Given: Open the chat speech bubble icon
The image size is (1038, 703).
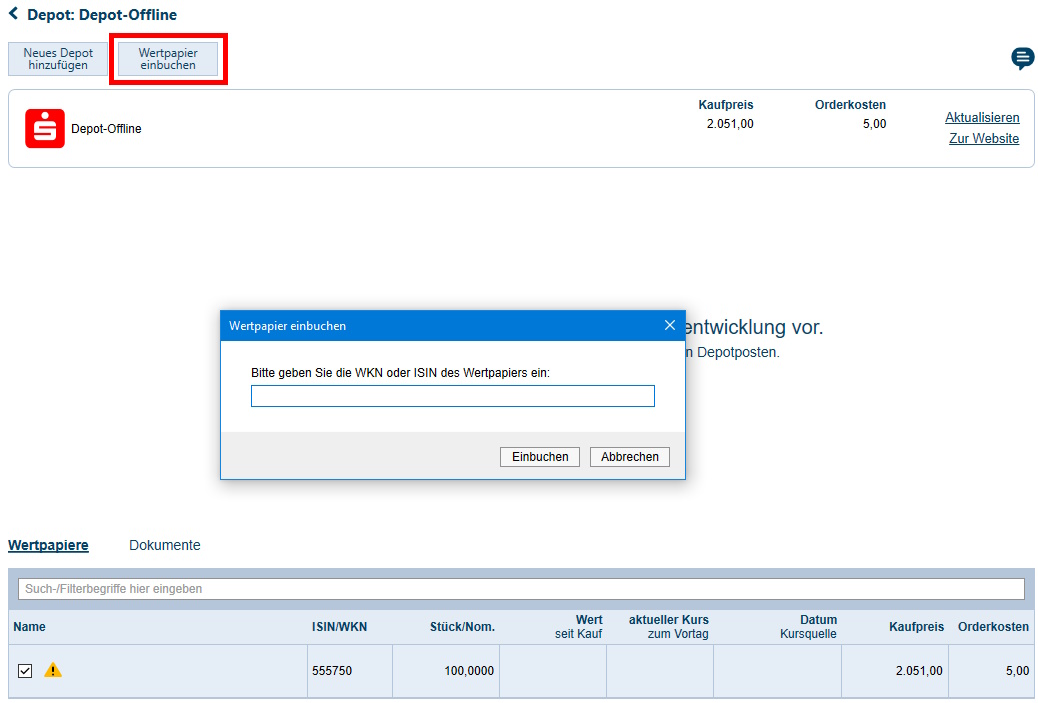Looking at the screenshot, I should click(x=1022, y=58).
